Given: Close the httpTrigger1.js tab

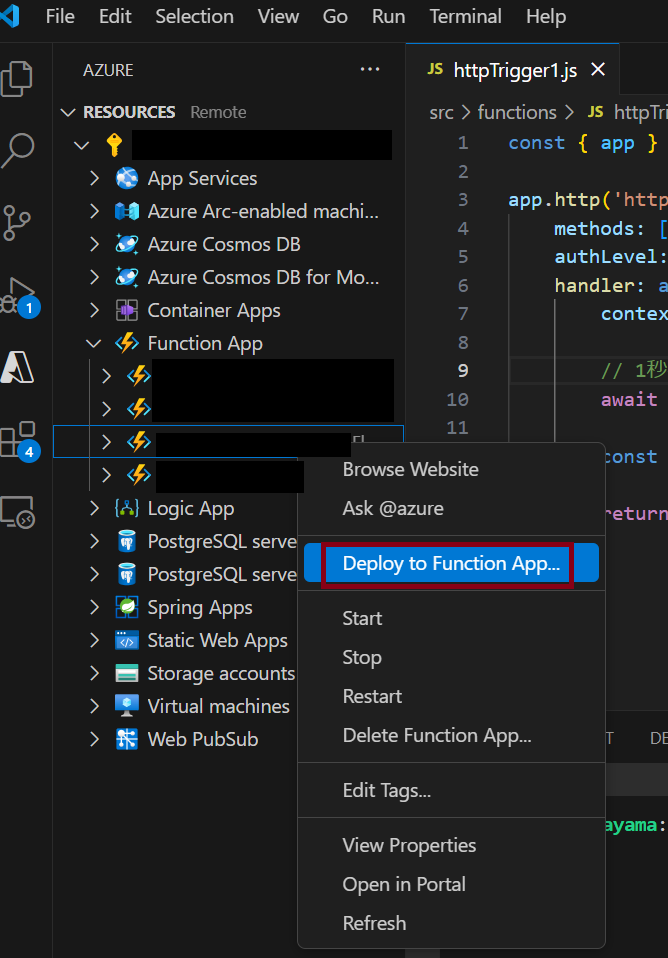Looking at the screenshot, I should (598, 70).
